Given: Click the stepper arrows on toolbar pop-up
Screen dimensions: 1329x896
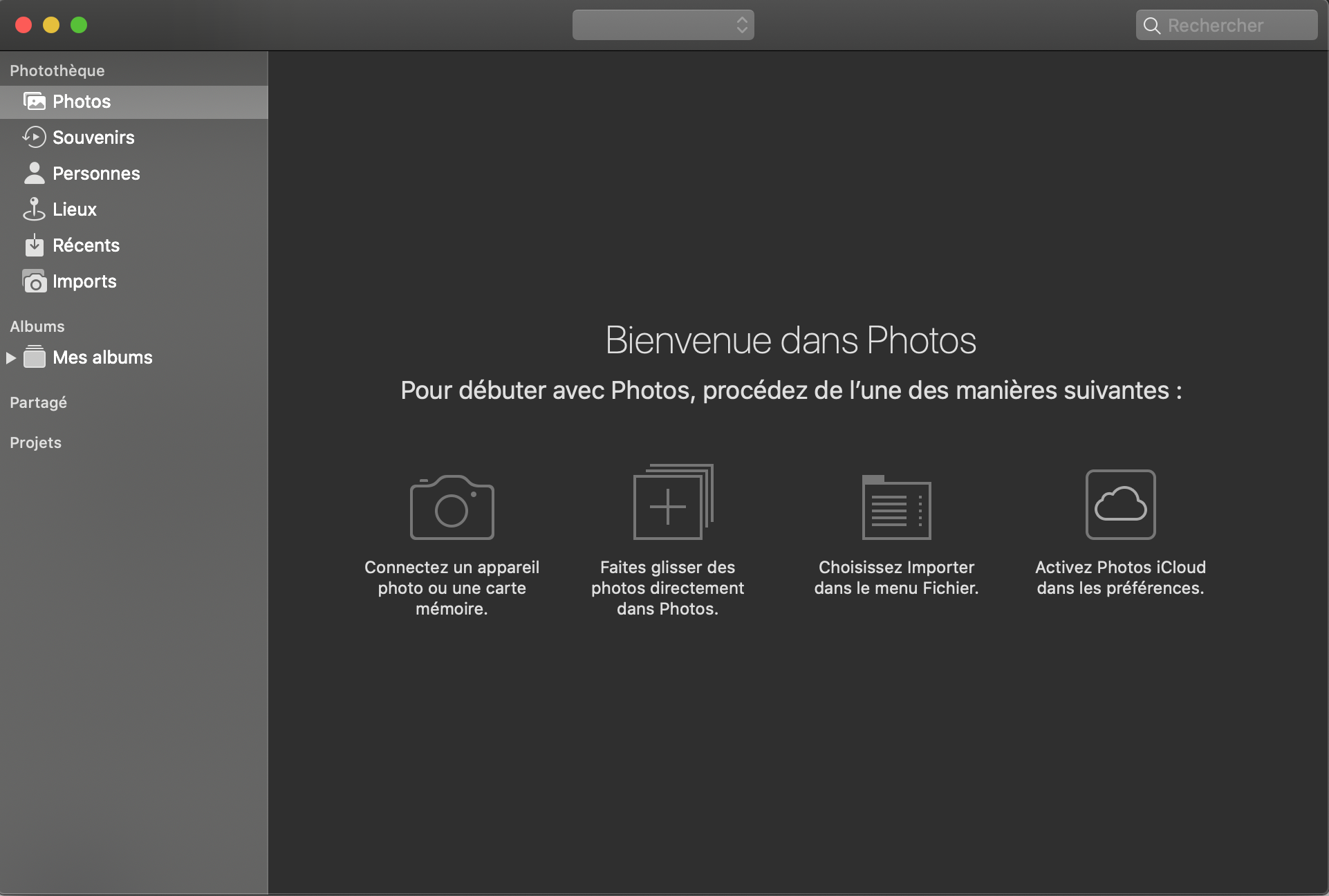Looking at the screenshot, I should click(x=742, y=25).
